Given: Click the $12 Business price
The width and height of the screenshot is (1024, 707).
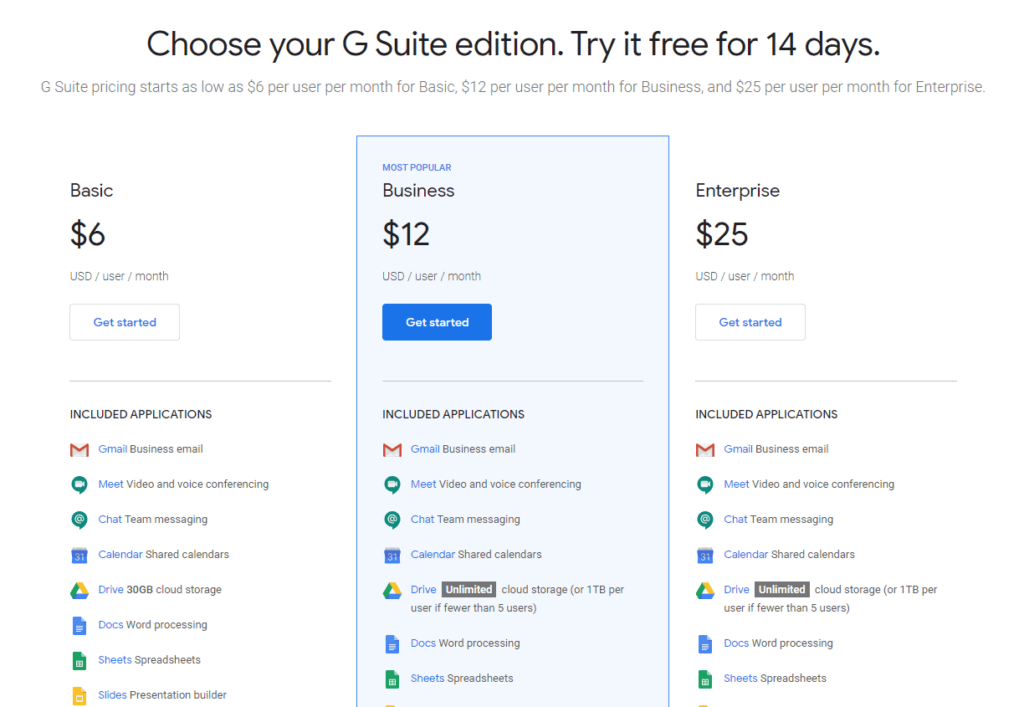Looking at the screenshot, I should tap(406, 234).
